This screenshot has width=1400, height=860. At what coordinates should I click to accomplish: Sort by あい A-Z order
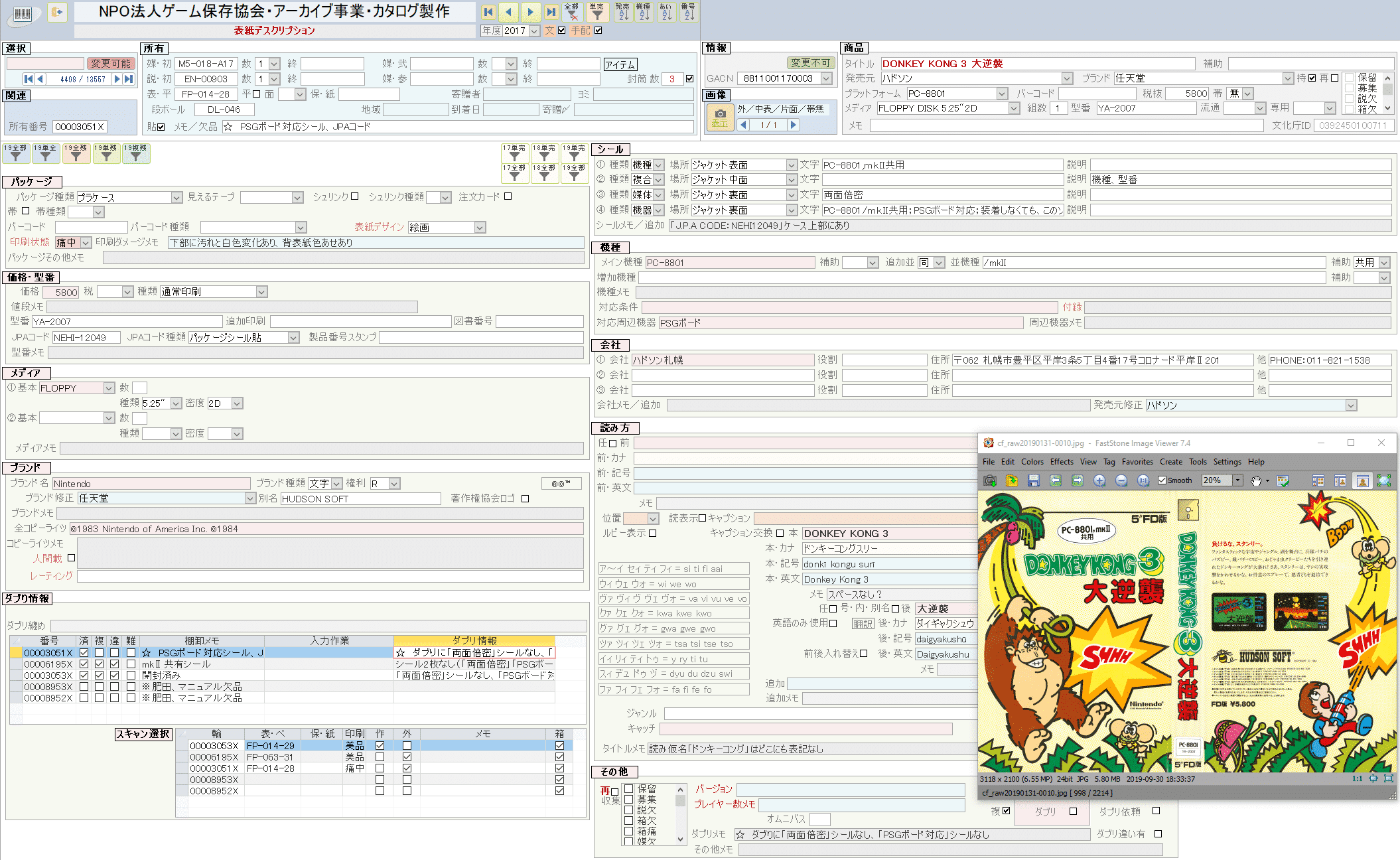666,11
